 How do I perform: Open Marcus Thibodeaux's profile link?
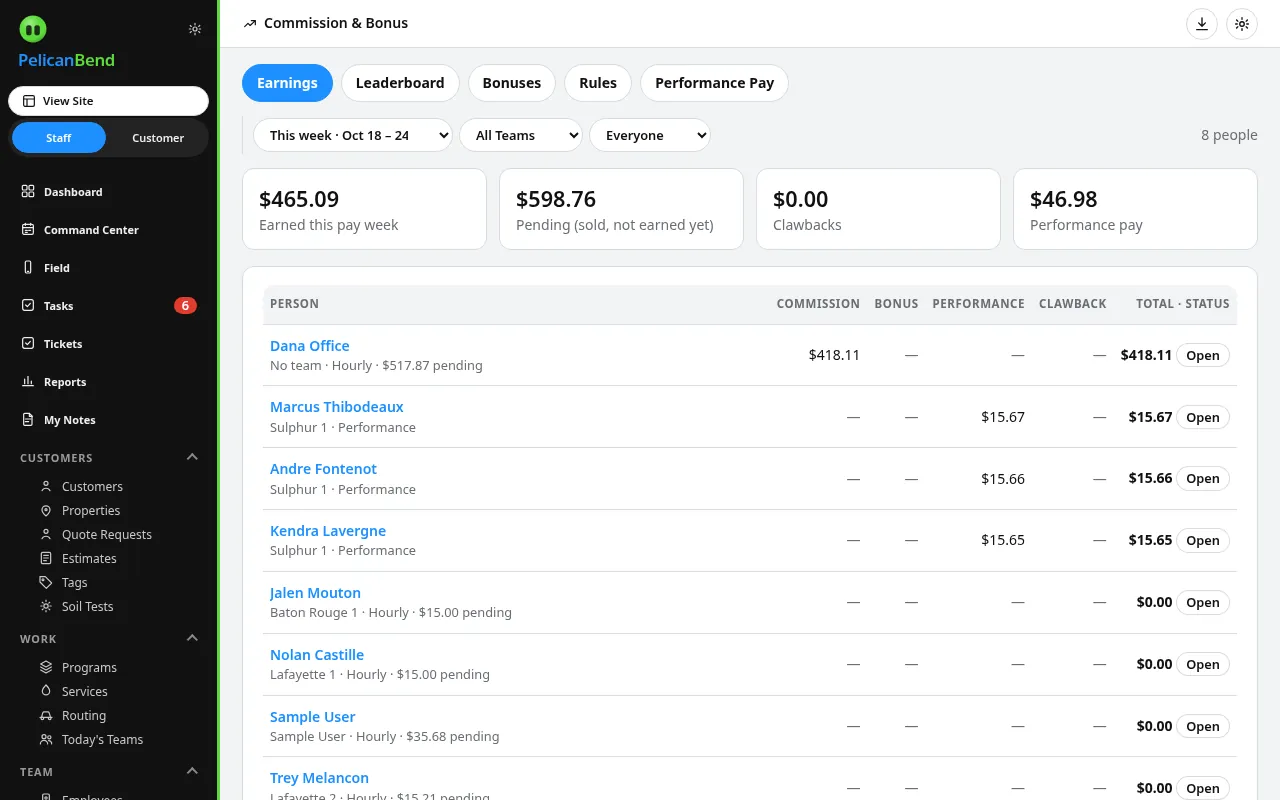[337, 407]
